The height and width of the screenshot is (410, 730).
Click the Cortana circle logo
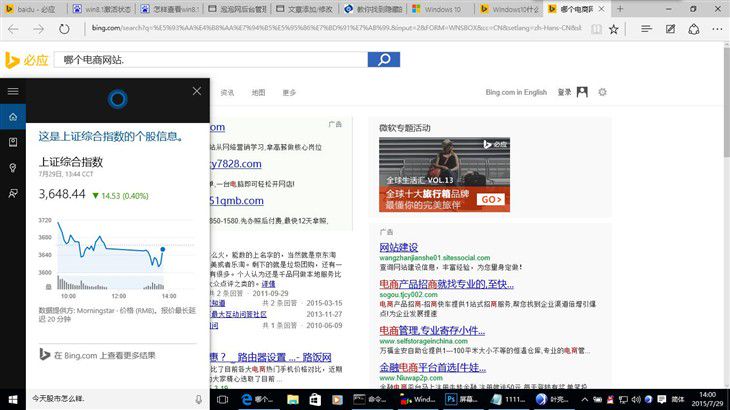coord(117,99)
